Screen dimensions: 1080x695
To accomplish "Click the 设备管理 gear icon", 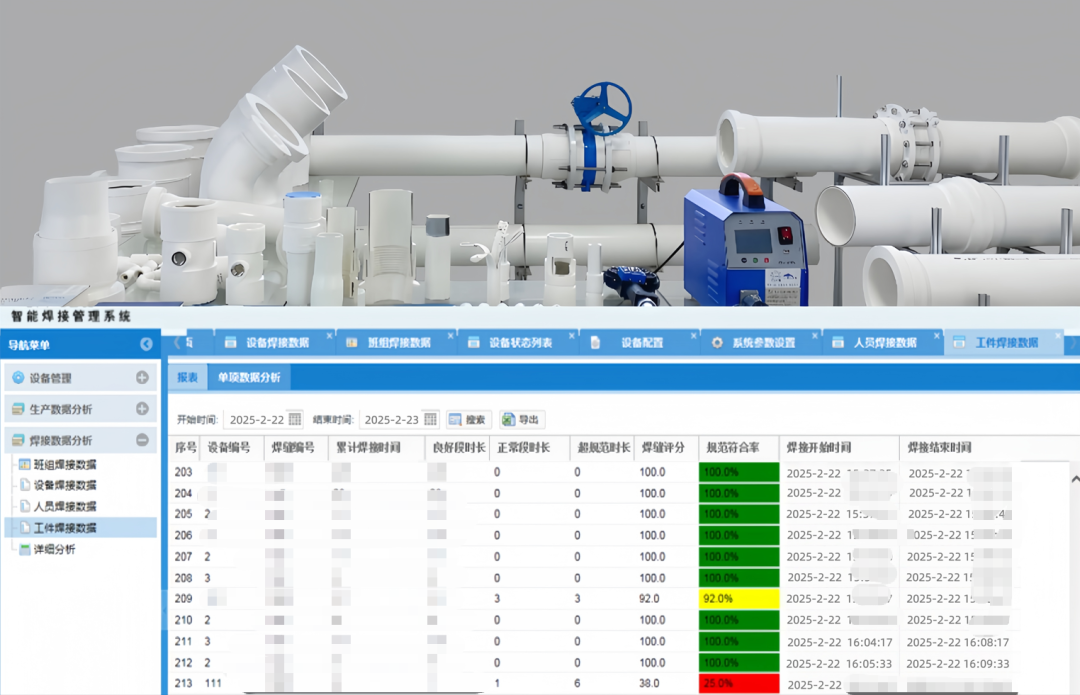I will pyautogui.click(x=18, y=378).
